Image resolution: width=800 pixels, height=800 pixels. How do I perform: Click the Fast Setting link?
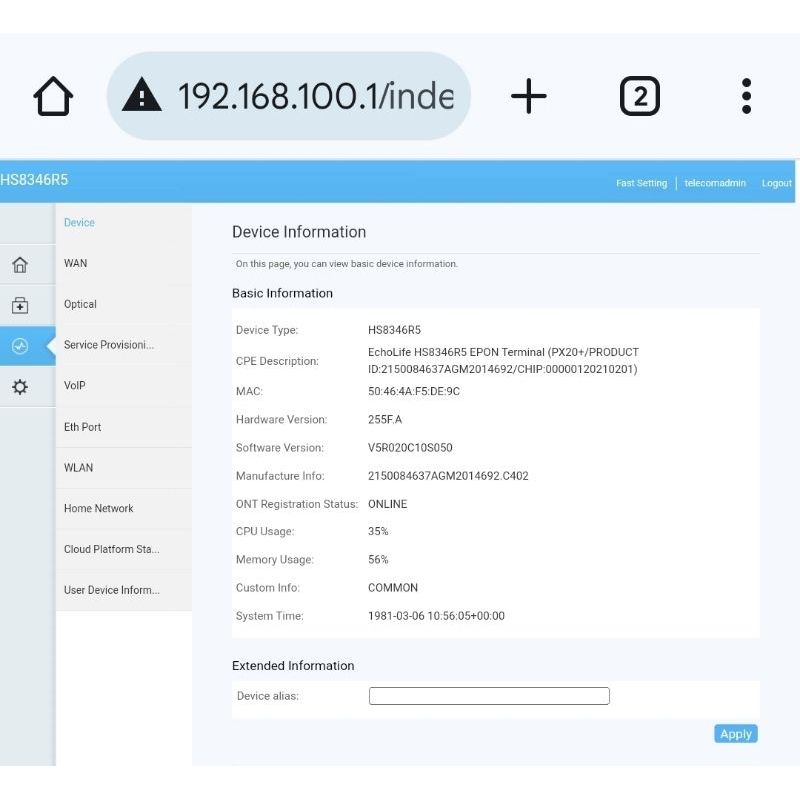(641, 183)
